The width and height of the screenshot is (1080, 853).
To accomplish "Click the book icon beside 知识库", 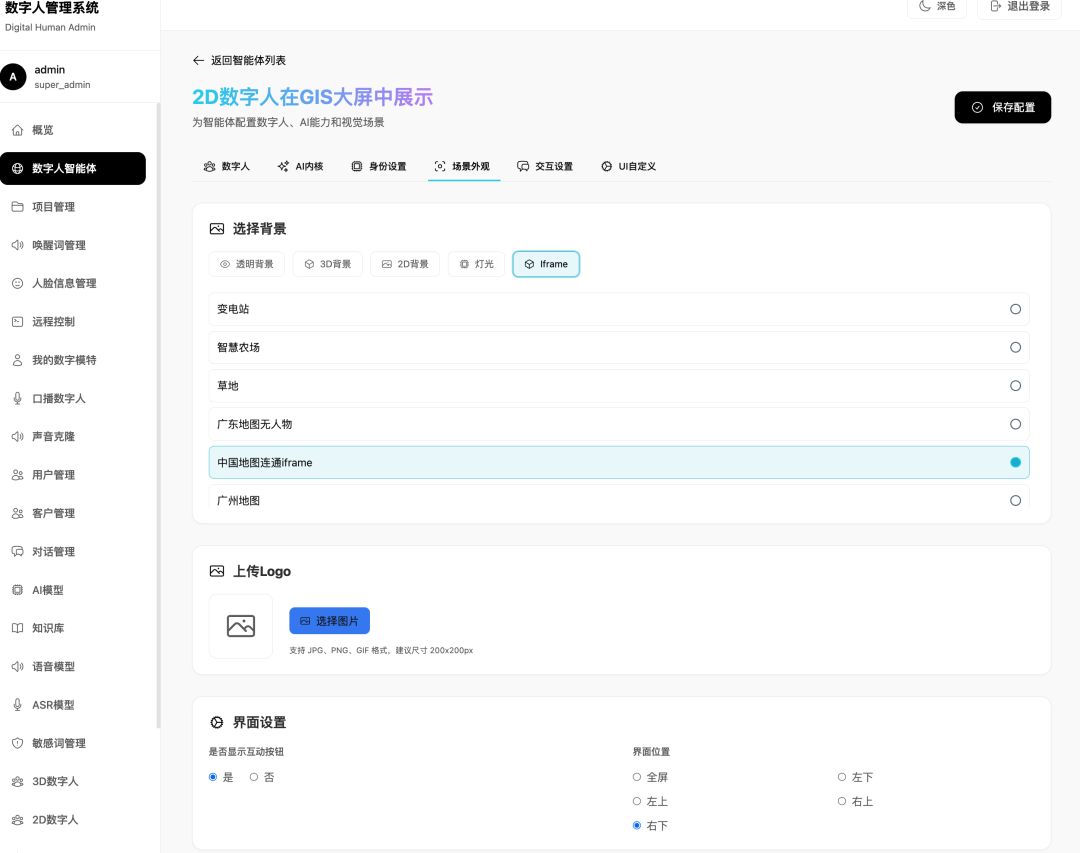I will pyautogui.click(x=18, y=628).
